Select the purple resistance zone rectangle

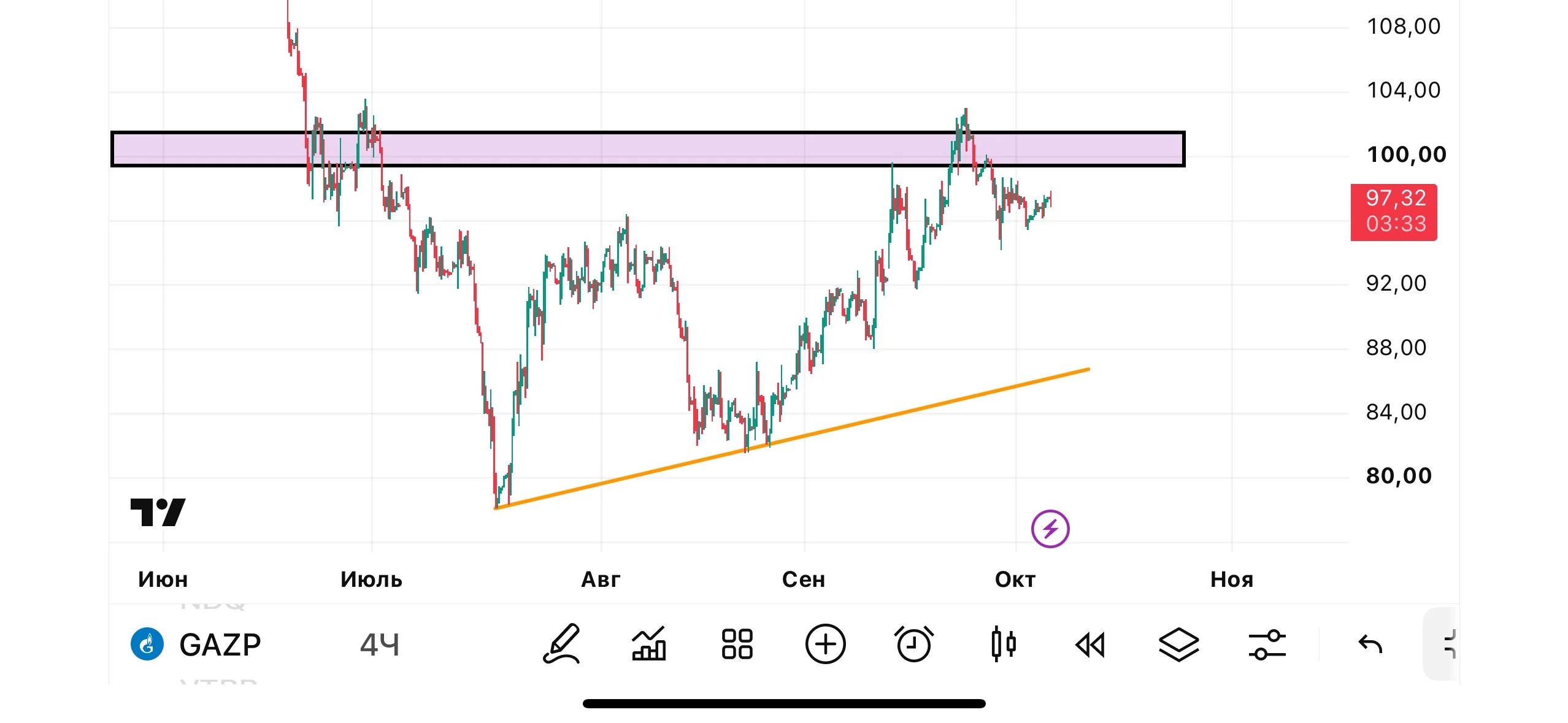click(x=647, y=149)
